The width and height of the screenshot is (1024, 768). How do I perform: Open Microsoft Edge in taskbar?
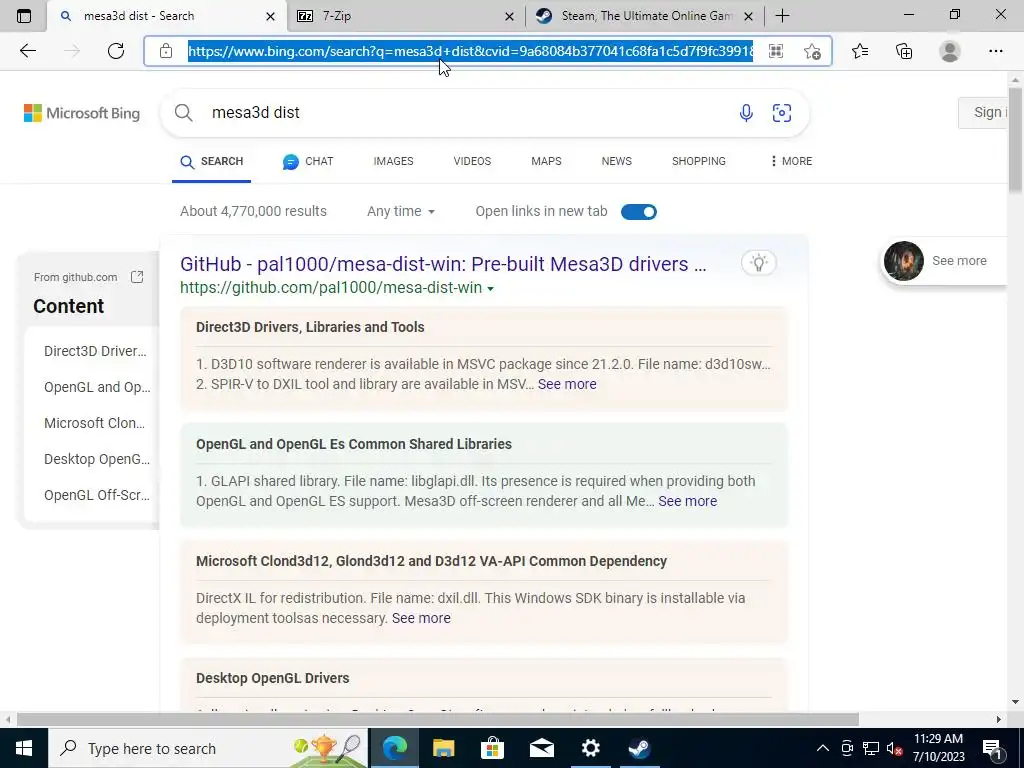coord(394,748)
